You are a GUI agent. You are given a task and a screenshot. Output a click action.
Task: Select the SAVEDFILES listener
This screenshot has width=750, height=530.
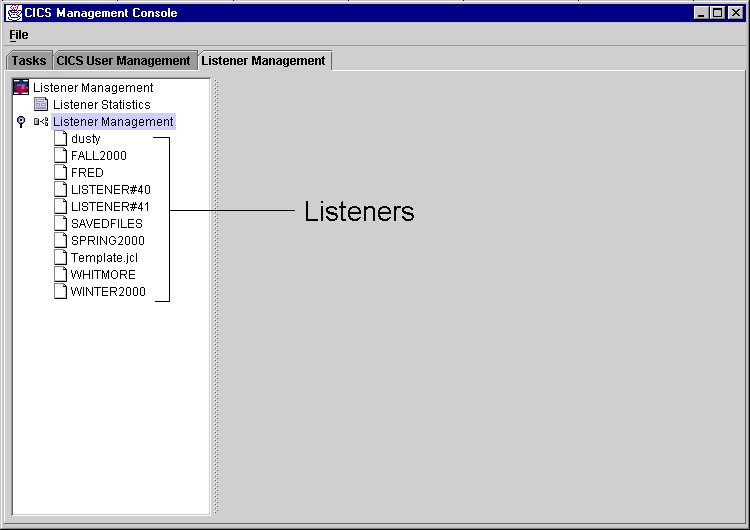pos(107,223)
